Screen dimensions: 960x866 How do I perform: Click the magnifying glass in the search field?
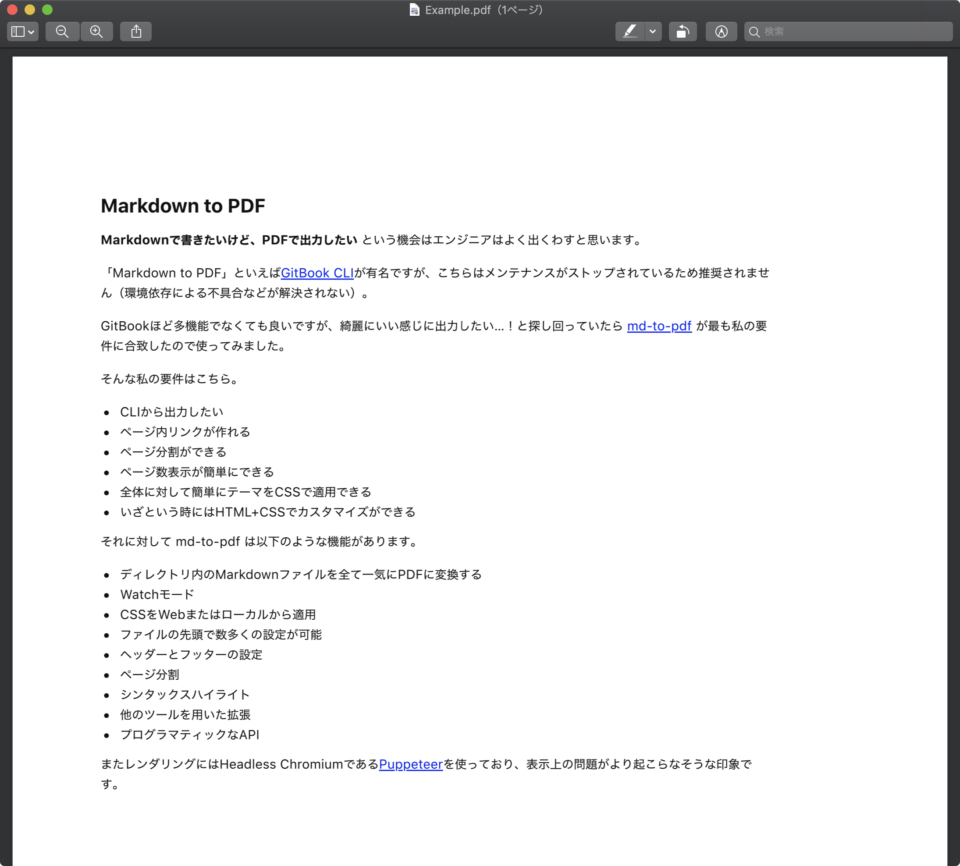pyautogui.click(x=754, y=31)
